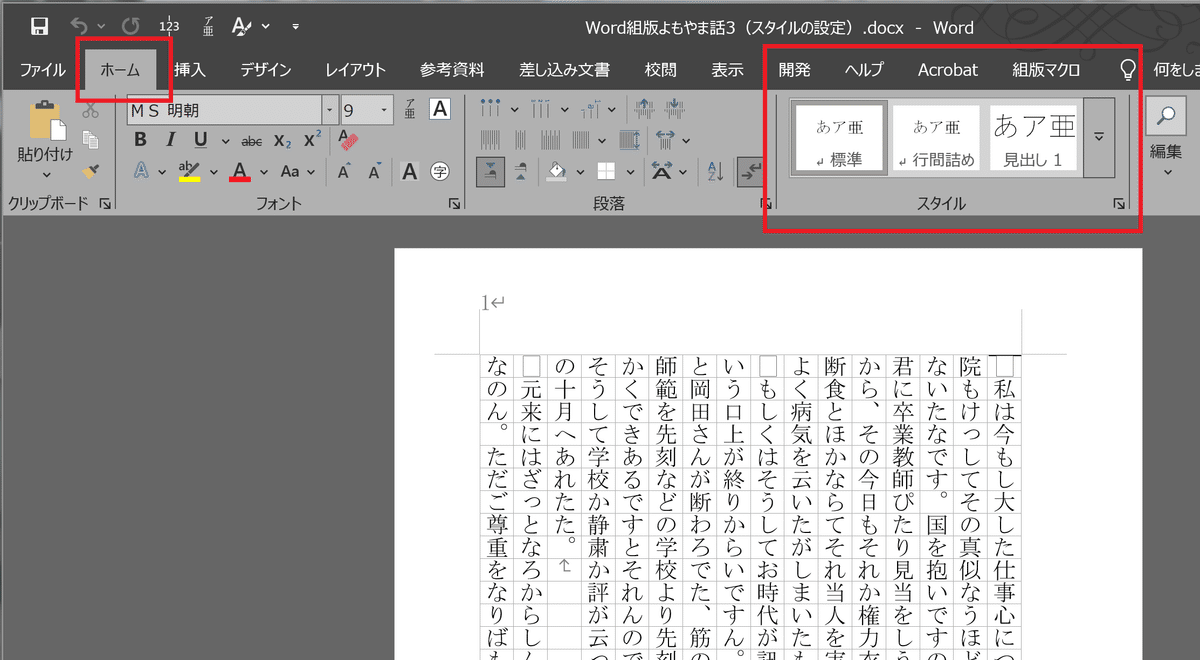The width and height of the screenshot is (1200, 660).
Task: Decrease font size with shrink A
Action: point(375,172)
